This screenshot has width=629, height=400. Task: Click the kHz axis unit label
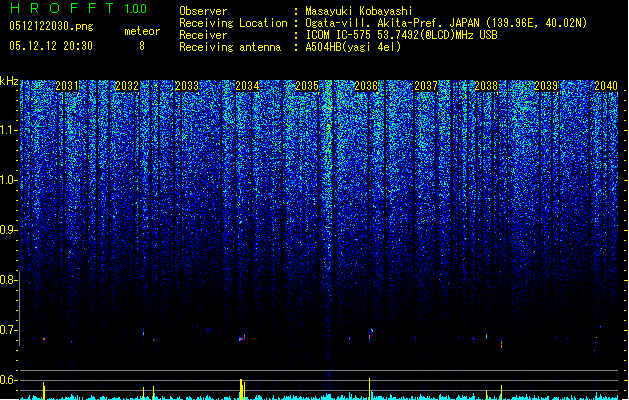[9, 81]
